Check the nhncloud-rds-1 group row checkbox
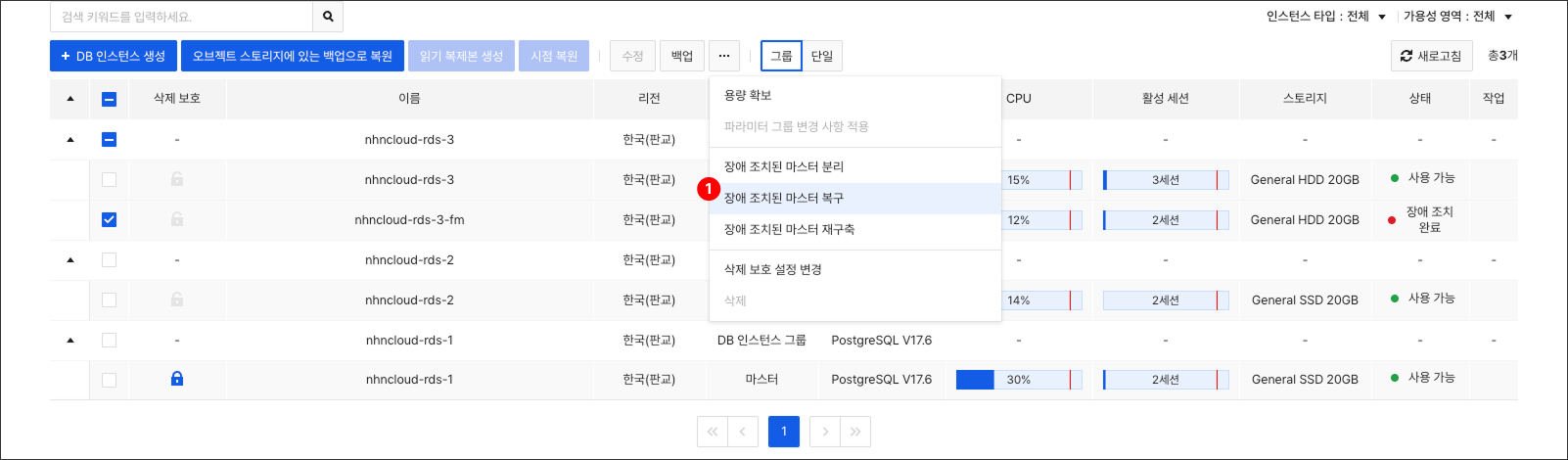This screenshot has width=1568, height=460. 109,340
